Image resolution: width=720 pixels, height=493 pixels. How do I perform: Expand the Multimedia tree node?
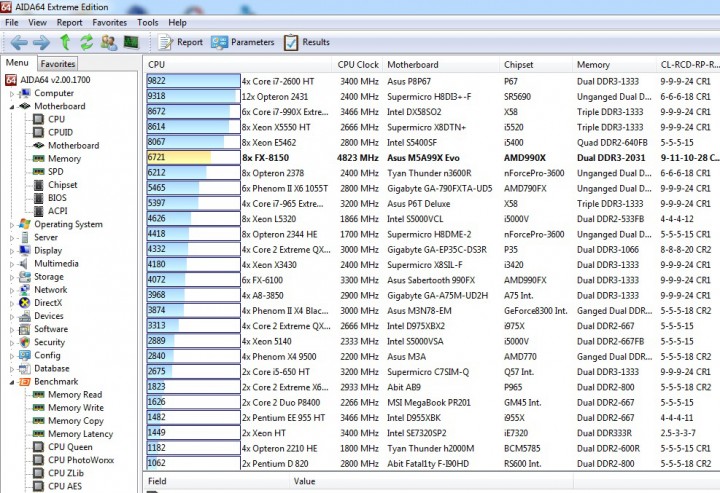click(12, 264)
